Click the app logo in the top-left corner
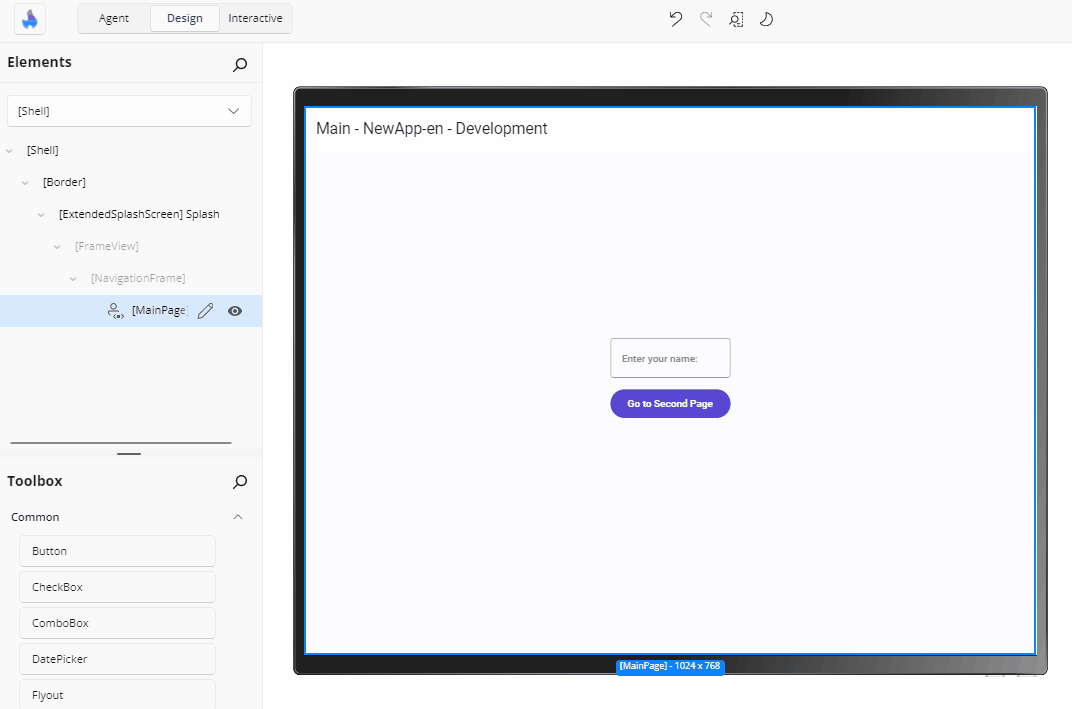Screen dimensions: 1072x709 [29, 19]
